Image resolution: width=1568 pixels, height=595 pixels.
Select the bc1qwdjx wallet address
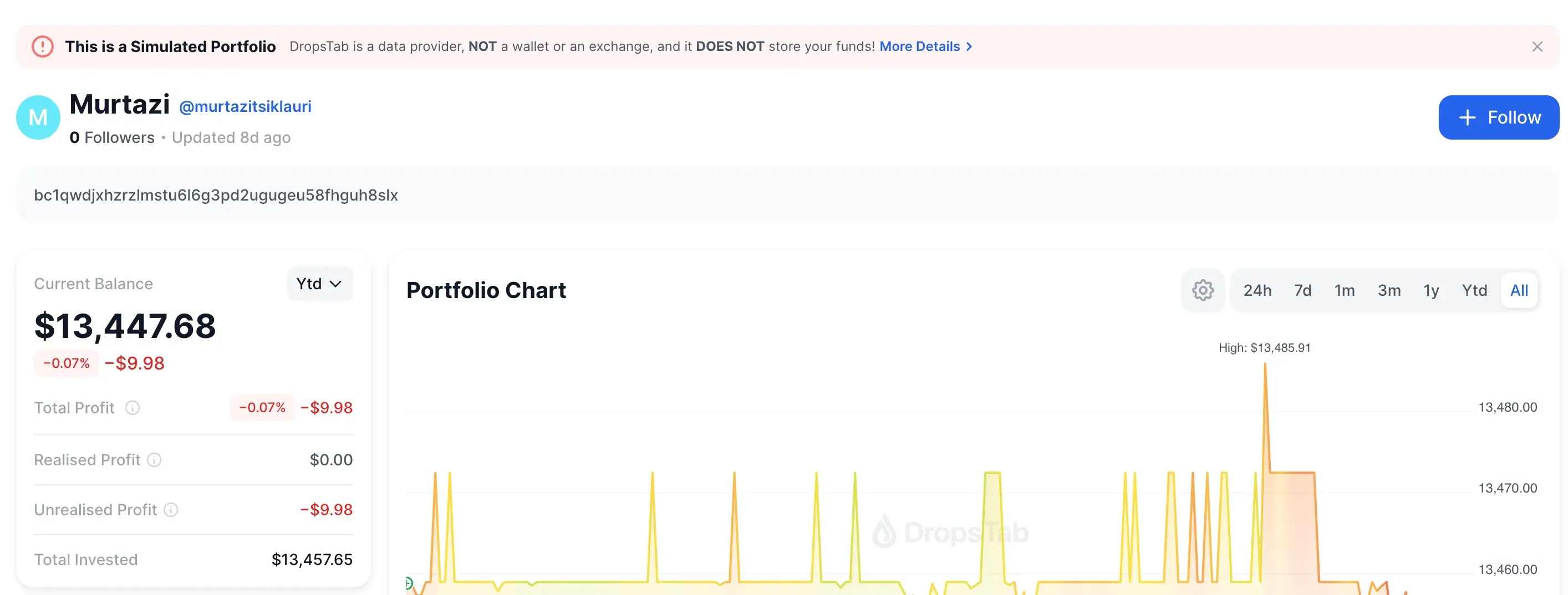tap(216, 196)
